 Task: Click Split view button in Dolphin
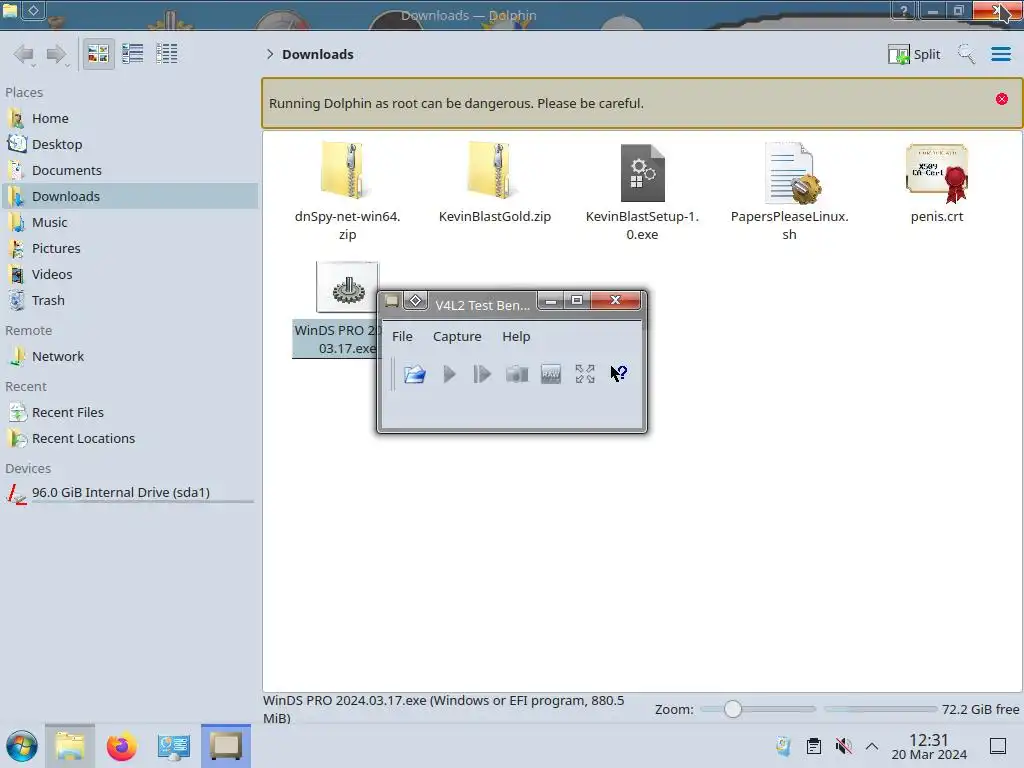(x=914, y=54)
